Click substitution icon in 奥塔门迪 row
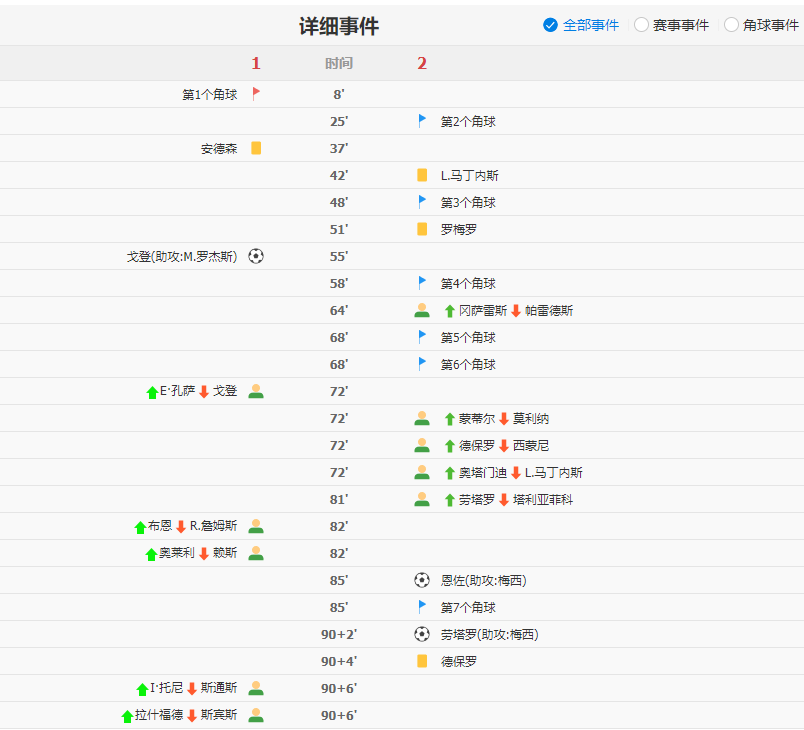804x730 pixels. (422, 472)
